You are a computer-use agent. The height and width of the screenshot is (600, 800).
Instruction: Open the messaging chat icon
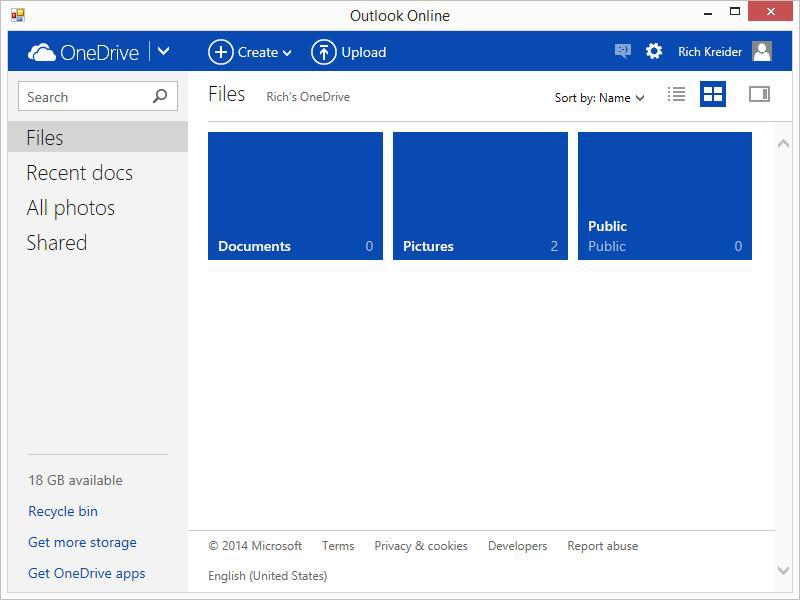pyautogui.click(x=622, y=51)
